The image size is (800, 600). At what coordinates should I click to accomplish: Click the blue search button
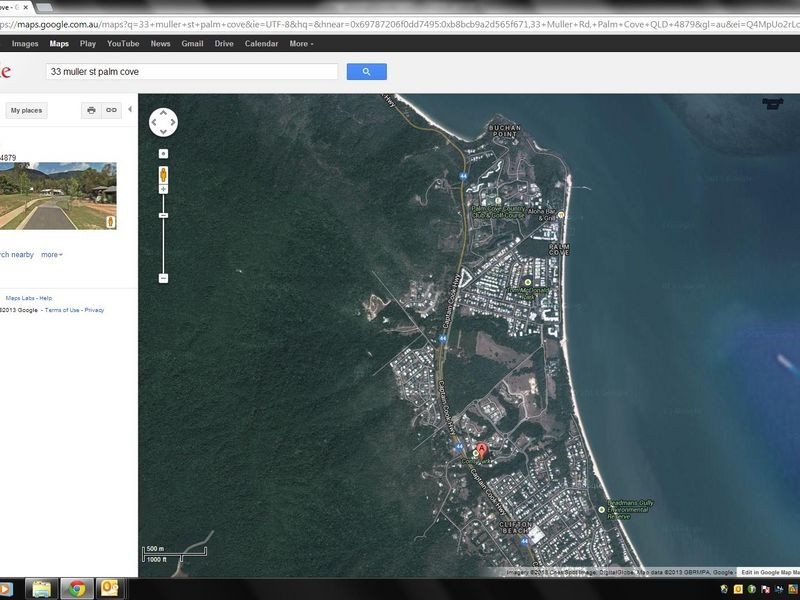(366, 71)
